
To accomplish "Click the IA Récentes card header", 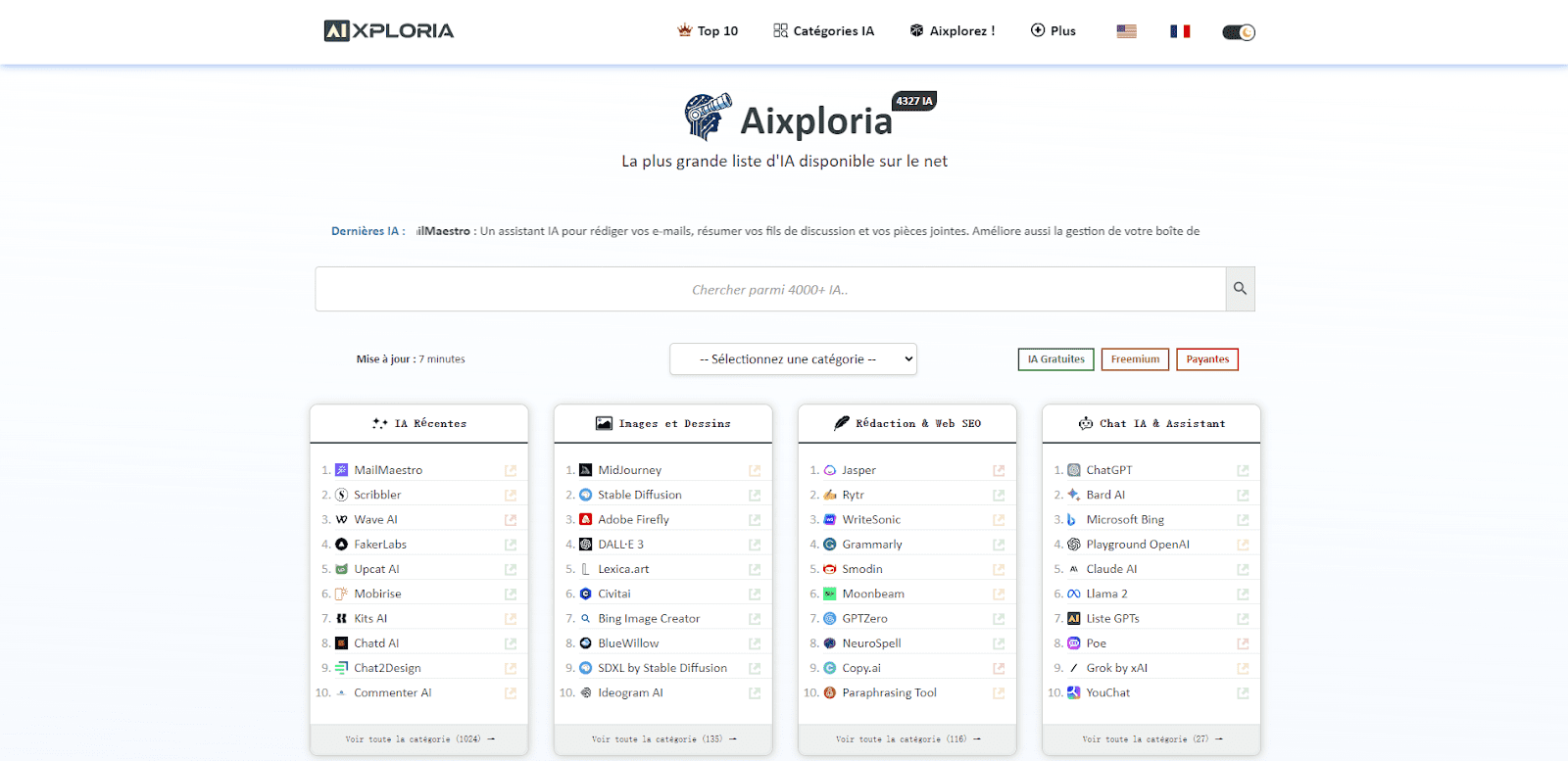I will (419, 424).
